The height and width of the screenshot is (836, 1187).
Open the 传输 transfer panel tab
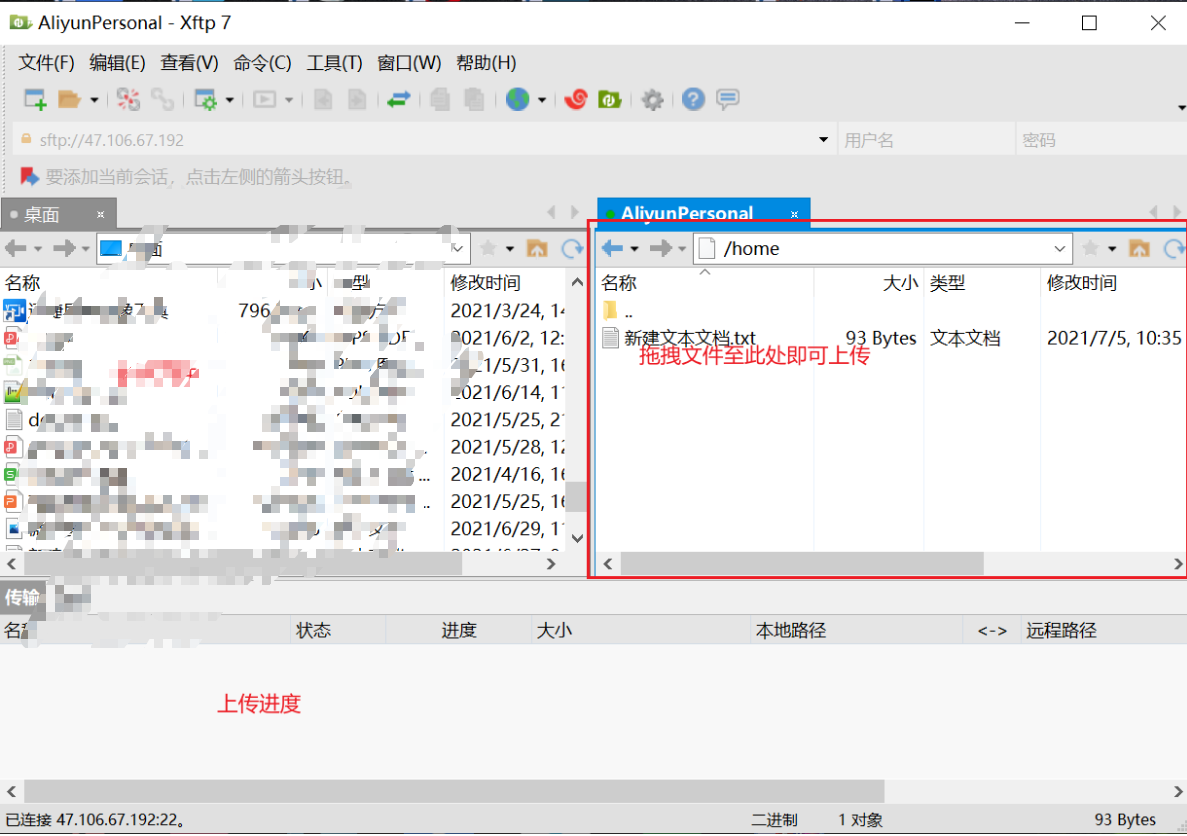(x=22, y=597)
